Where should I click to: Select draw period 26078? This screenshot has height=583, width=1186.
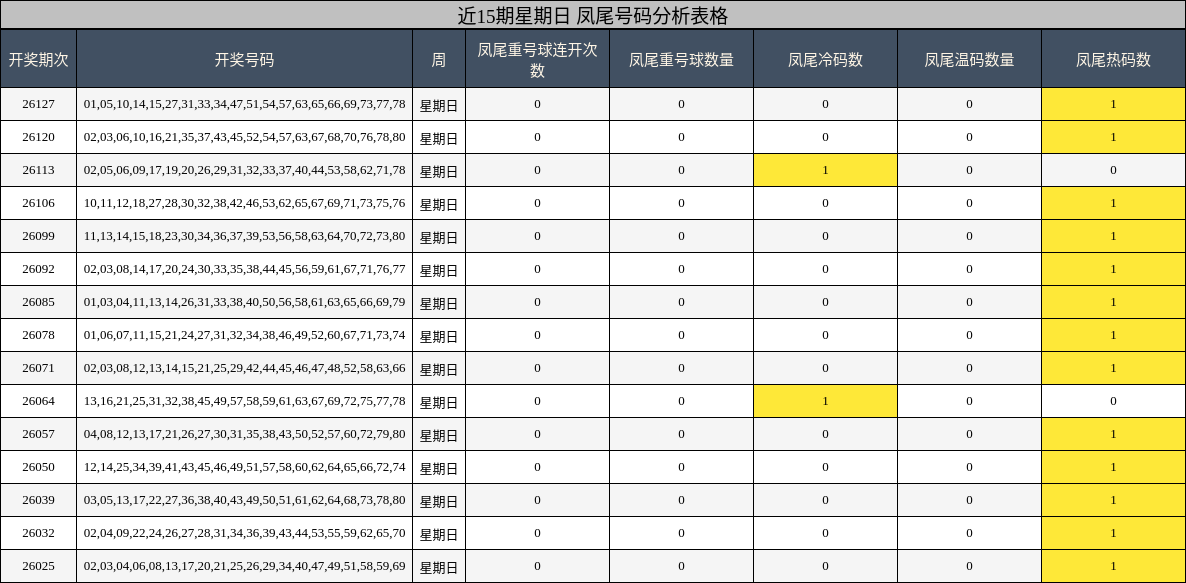[x=39, y=335]
